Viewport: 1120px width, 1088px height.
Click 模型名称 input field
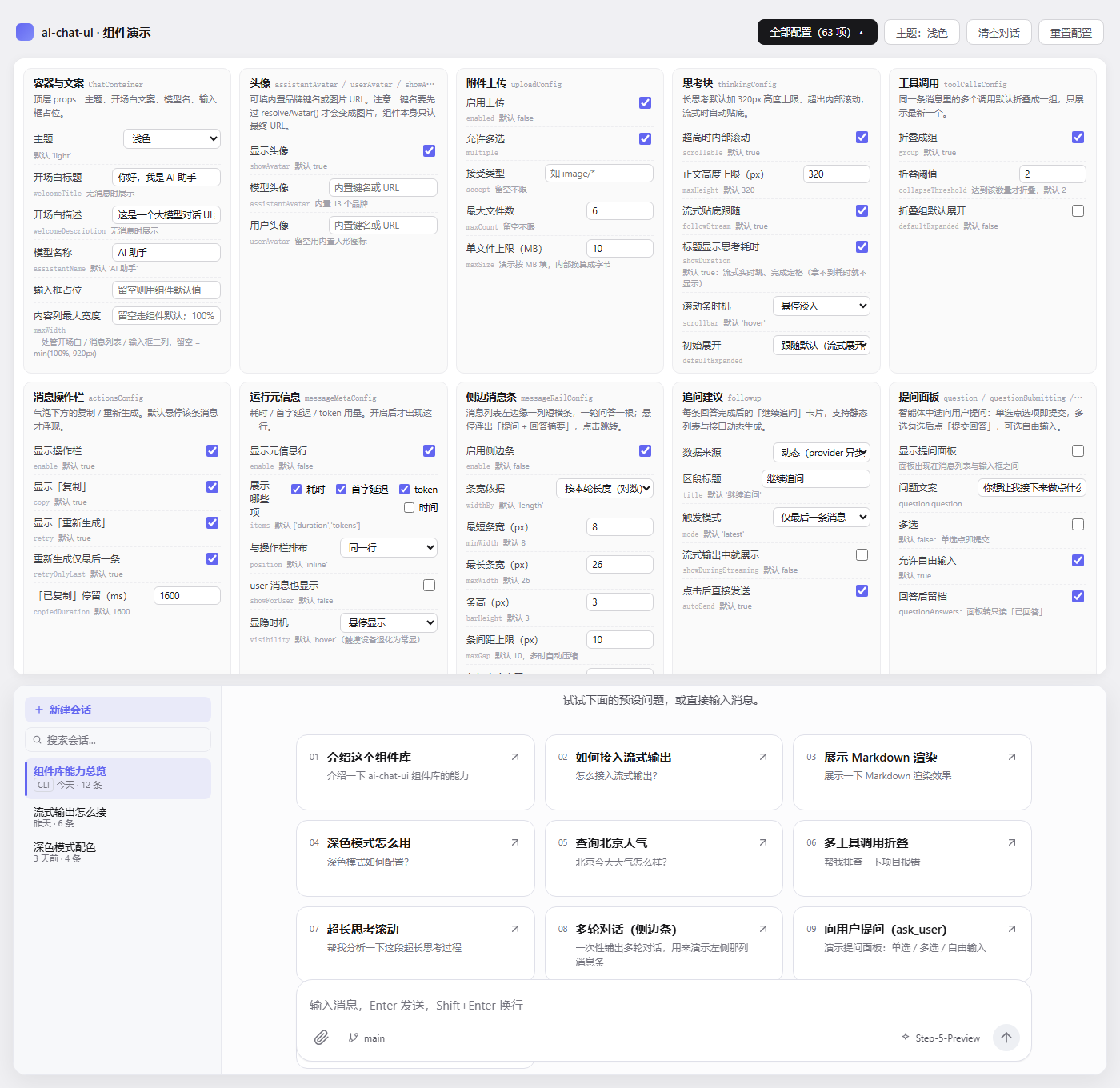pos(166,252)
